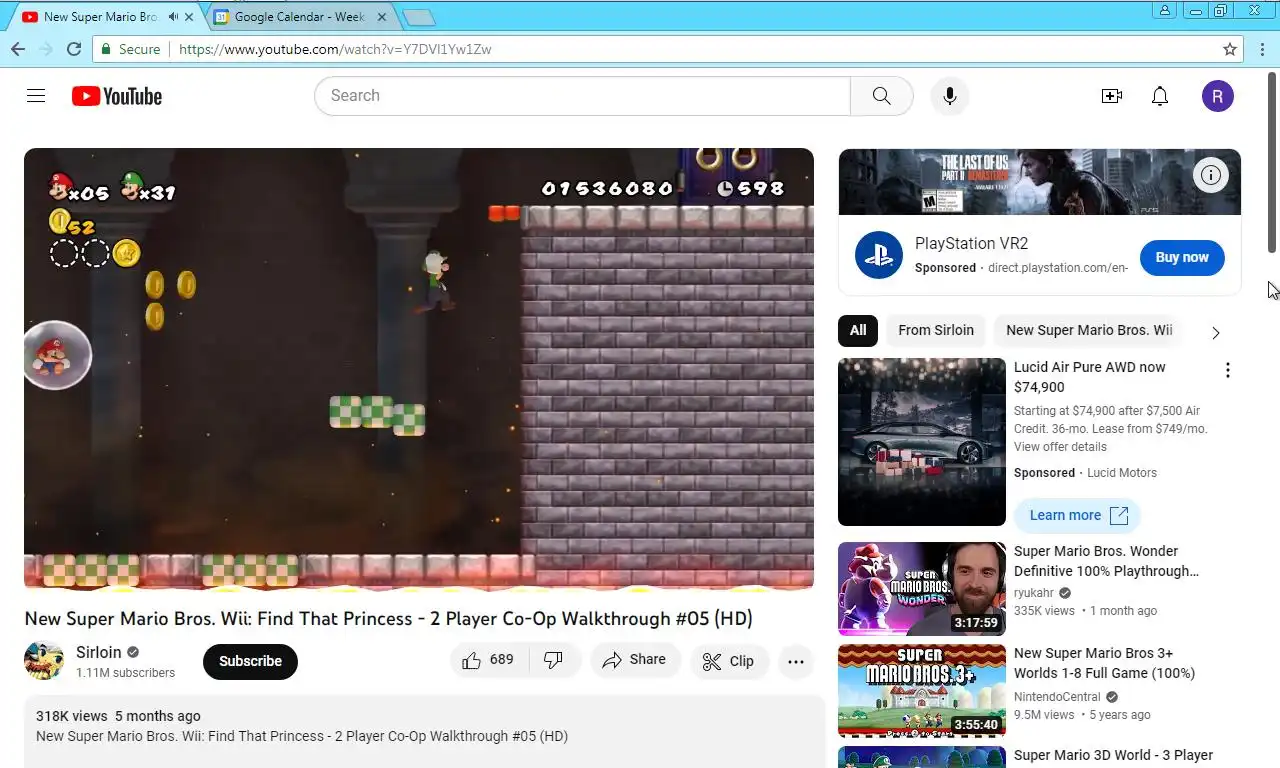
Task: Mute the YouTube tab audio icon
Action: pyautogui.click(x=173, y=17)
